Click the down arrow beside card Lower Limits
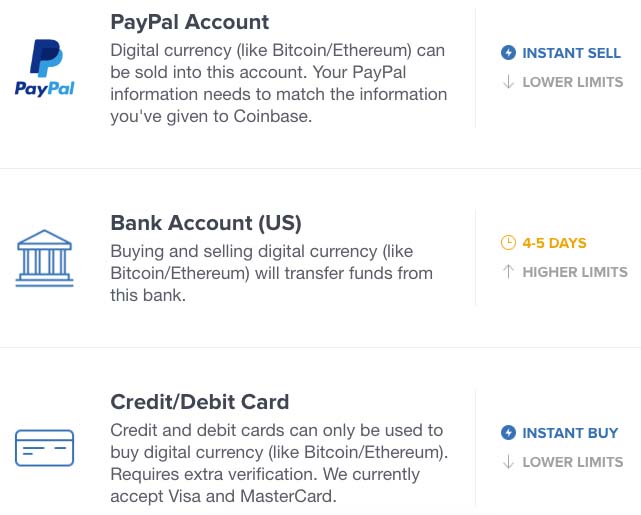The height and width of the screenshot is (515, 641). pos(508,461)
